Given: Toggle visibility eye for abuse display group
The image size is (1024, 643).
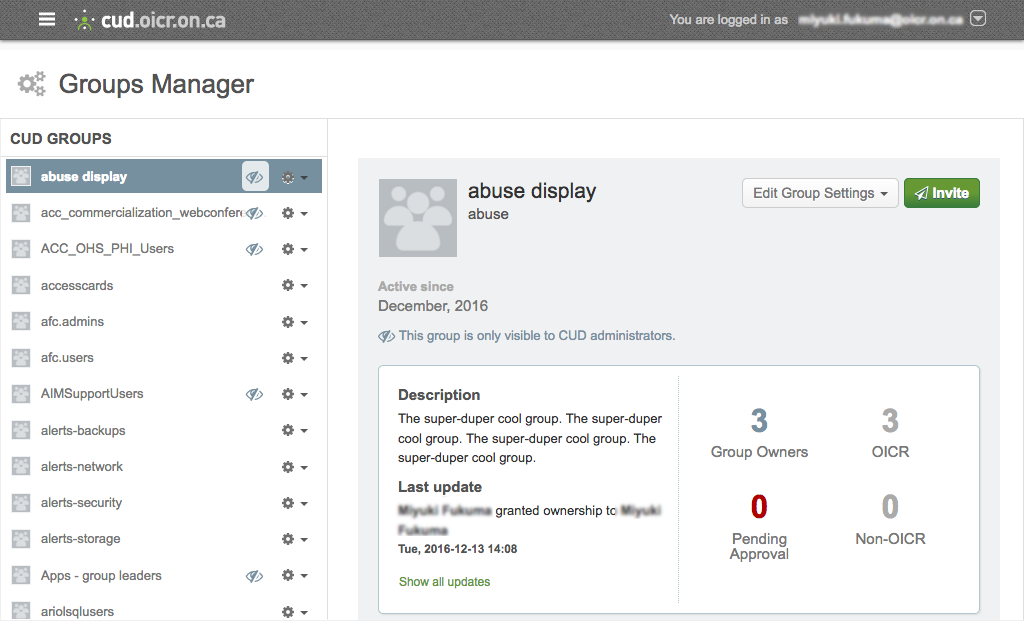Looking at the screenshot, I should pos(255,177).
